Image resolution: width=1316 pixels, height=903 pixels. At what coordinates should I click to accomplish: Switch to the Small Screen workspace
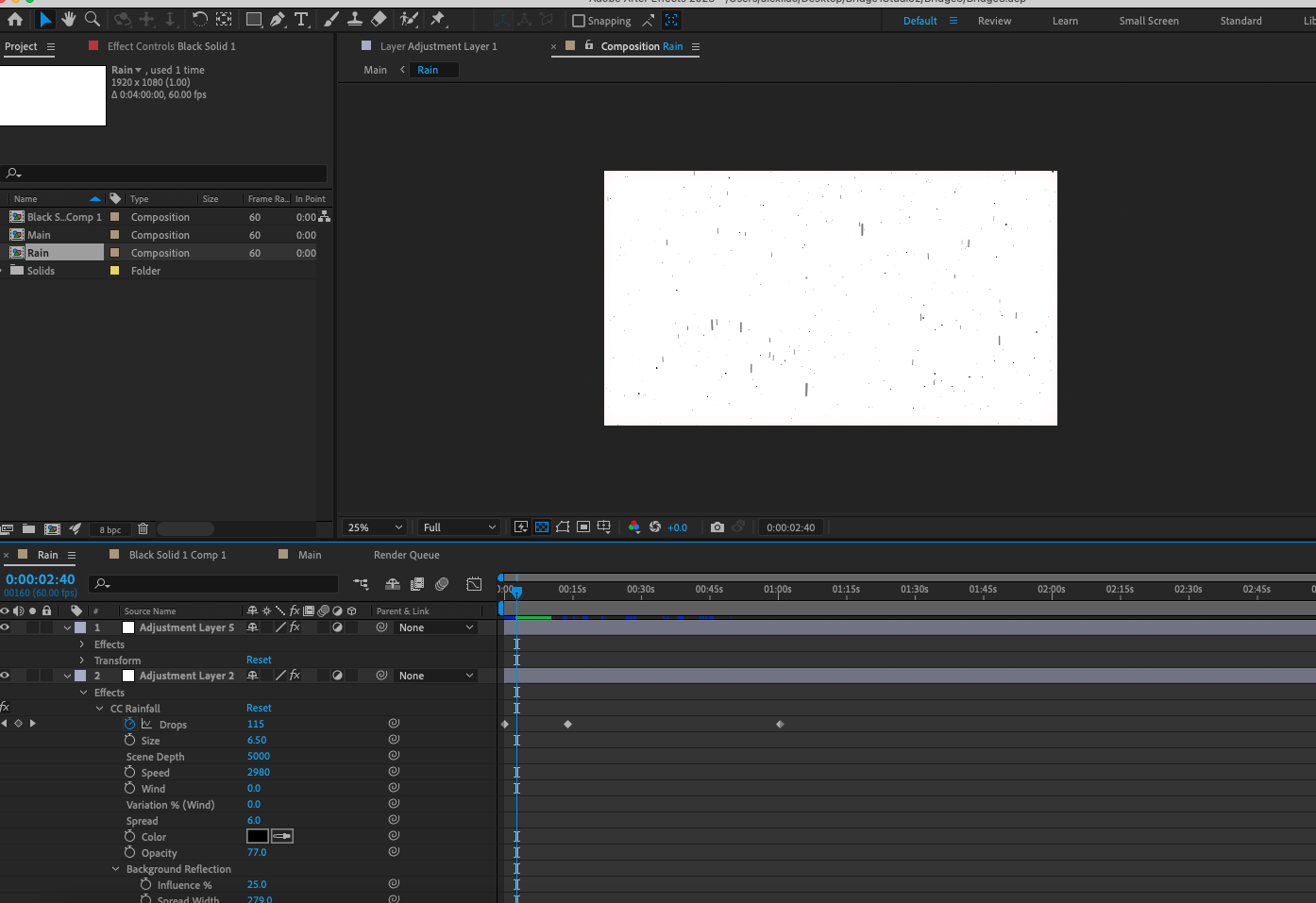1149,21
